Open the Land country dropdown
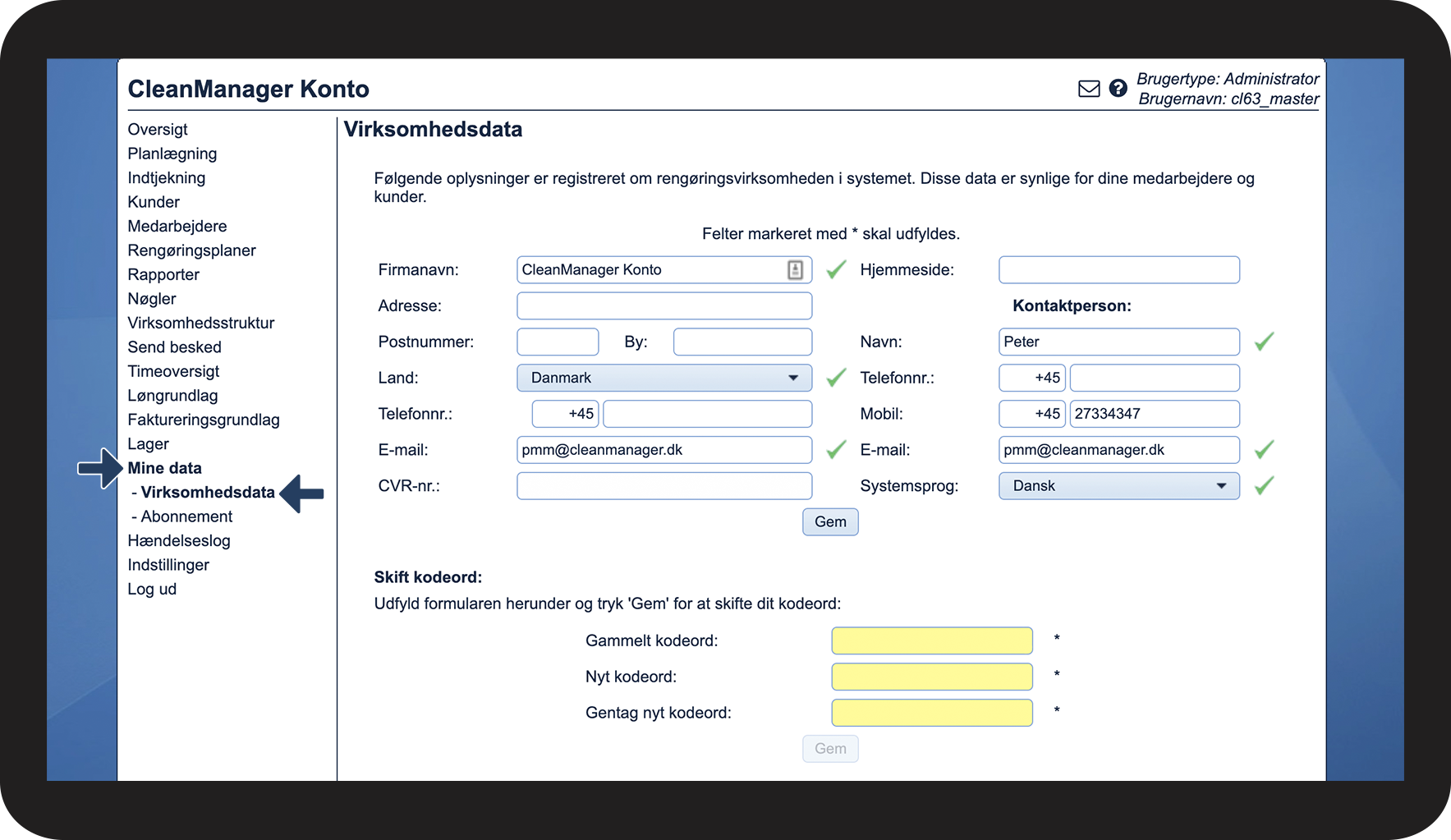The image size is (1451, 840). point(664,378)
